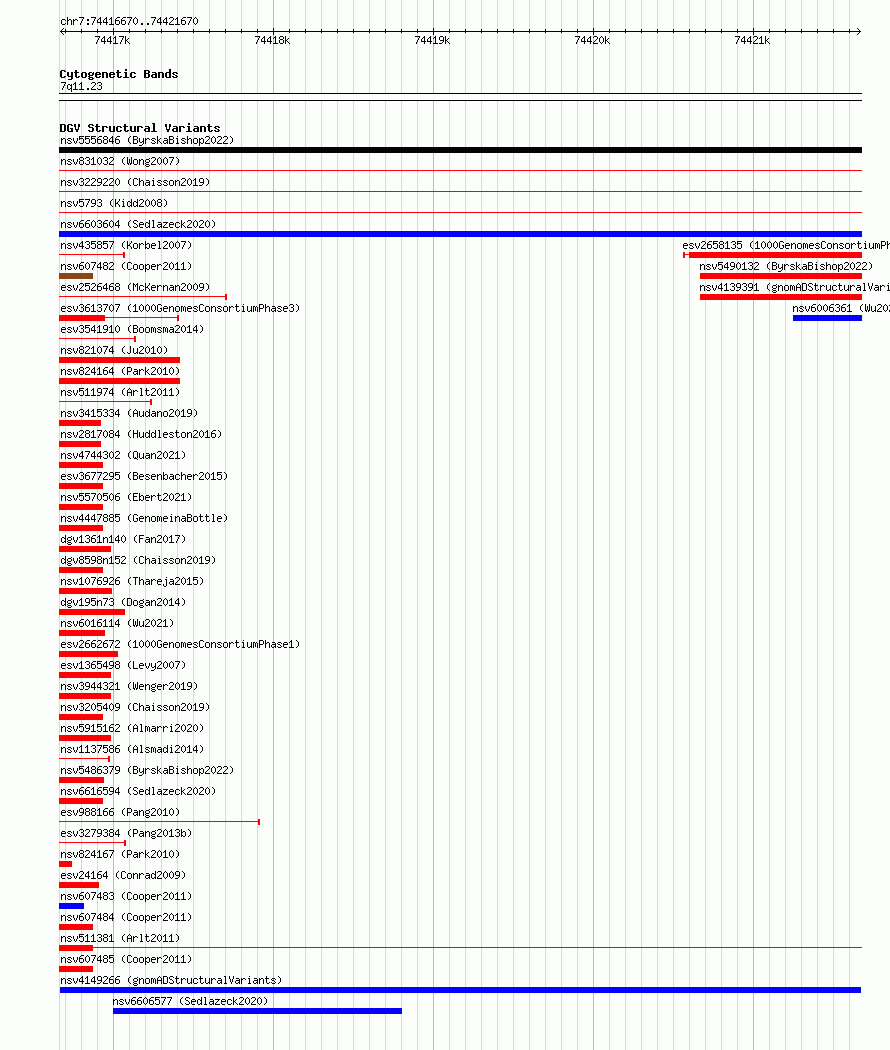Image resolution: width=890 pixels, height=1050 pixels.
Task: Select nsv1076926 (Thareja2015) label
Action: point(132,581)
